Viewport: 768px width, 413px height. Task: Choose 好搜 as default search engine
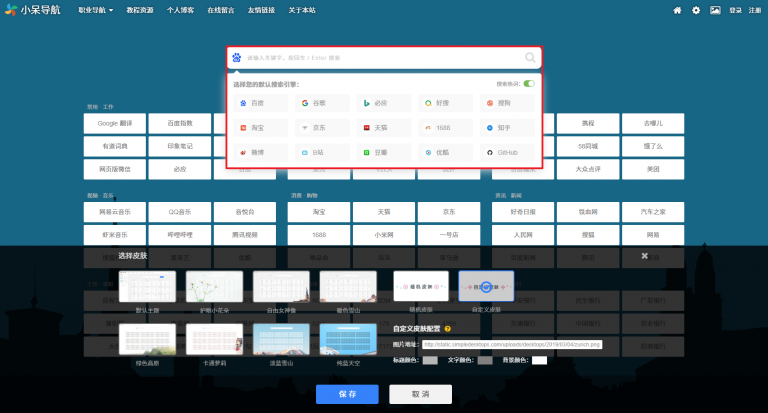[445, 103]
